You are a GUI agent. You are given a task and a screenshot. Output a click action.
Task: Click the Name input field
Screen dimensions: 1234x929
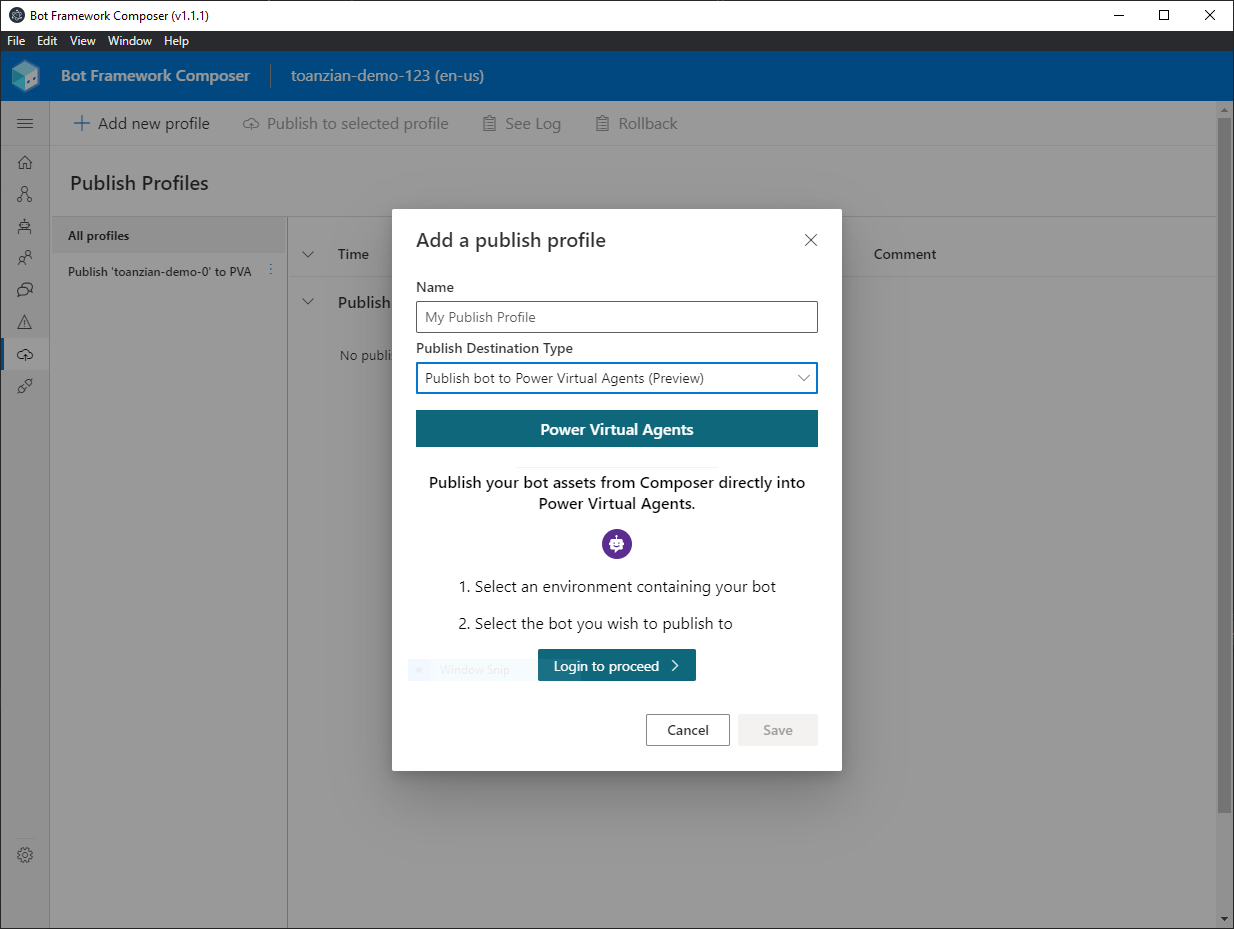point(617,317)
